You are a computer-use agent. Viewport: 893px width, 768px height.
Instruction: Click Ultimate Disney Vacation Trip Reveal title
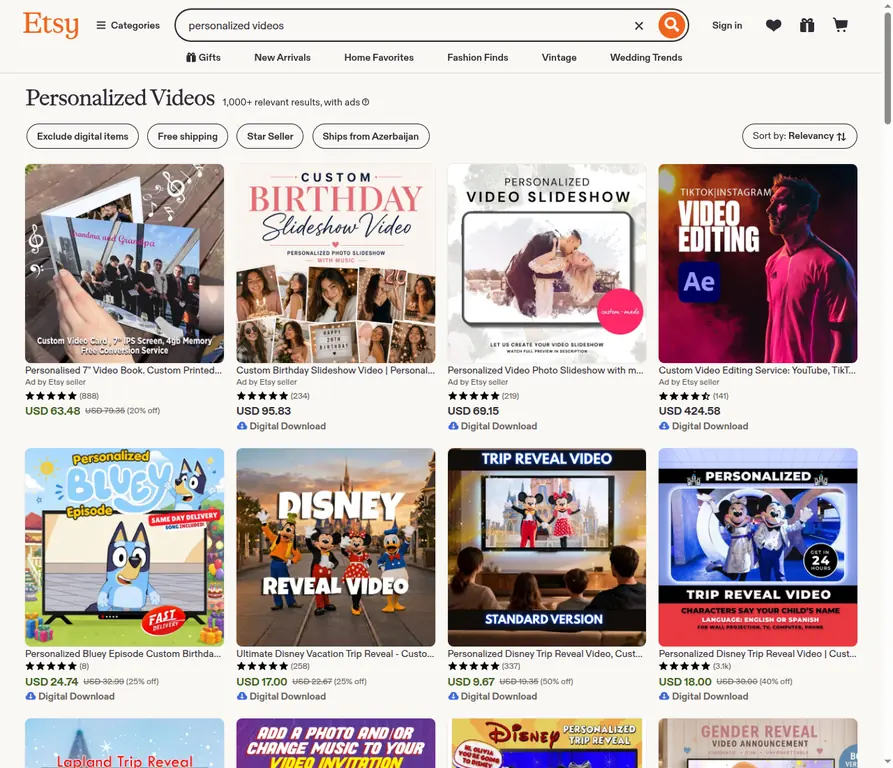(x=335, y=654)
